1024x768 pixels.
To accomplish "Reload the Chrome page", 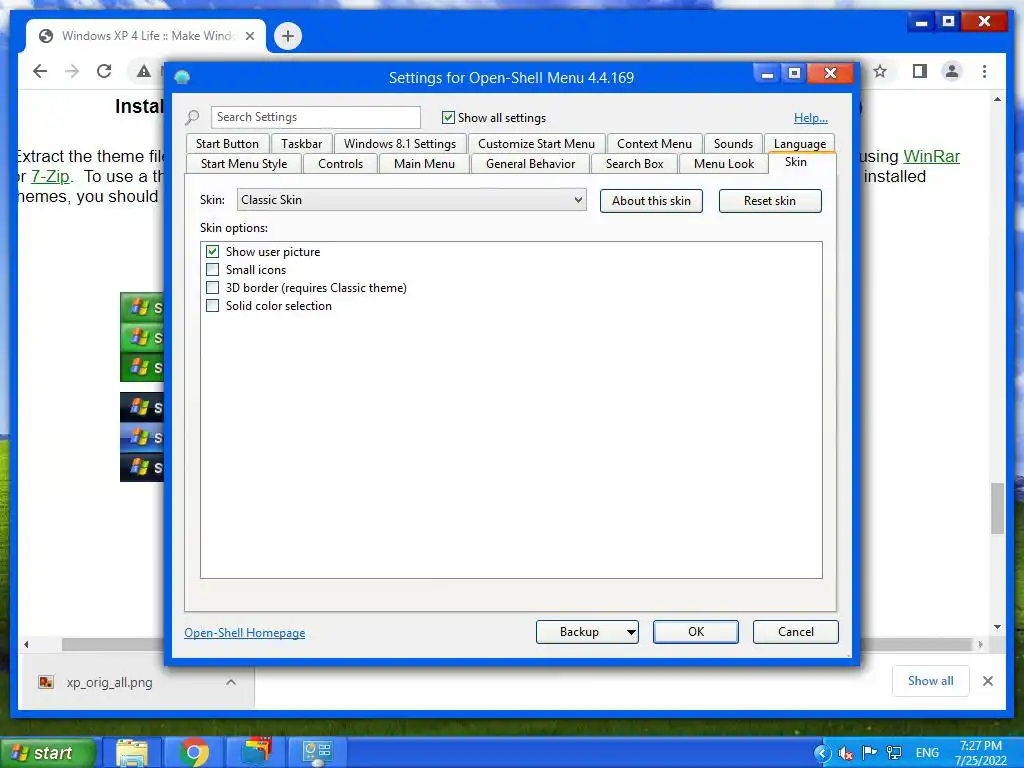I will [104, 71].
